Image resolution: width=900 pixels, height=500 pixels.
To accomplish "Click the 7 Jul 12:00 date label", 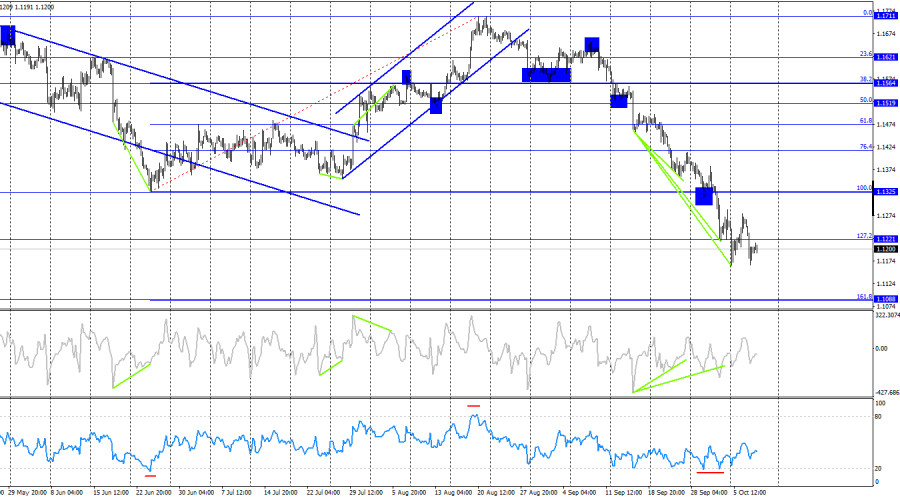I will (236, 493).
